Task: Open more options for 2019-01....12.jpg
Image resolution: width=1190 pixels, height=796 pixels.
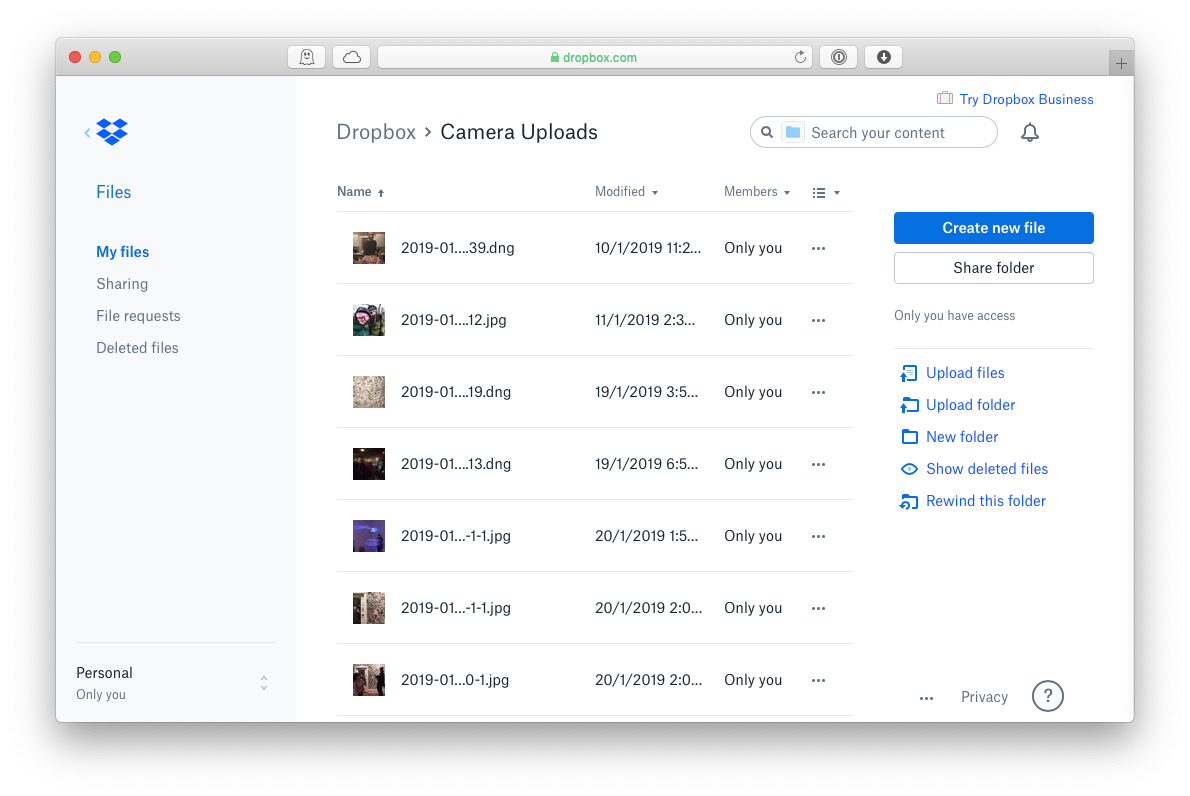Action: tap(818, 320)
